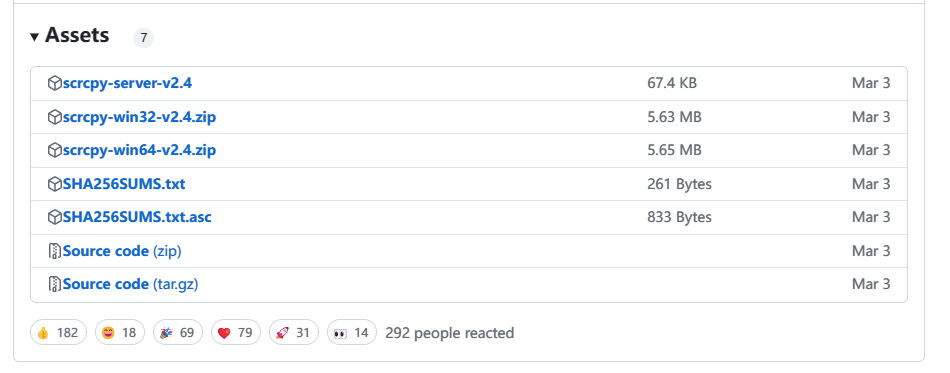
Task: Click package icon beside scrcpy-win32-v2.4.zip
Action: coord(55,117)
